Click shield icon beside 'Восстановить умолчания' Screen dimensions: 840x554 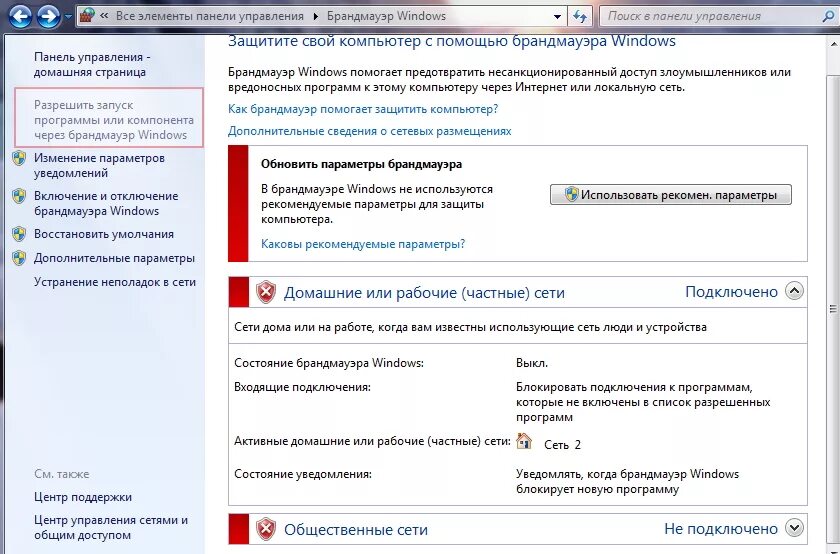click(19, 234)
